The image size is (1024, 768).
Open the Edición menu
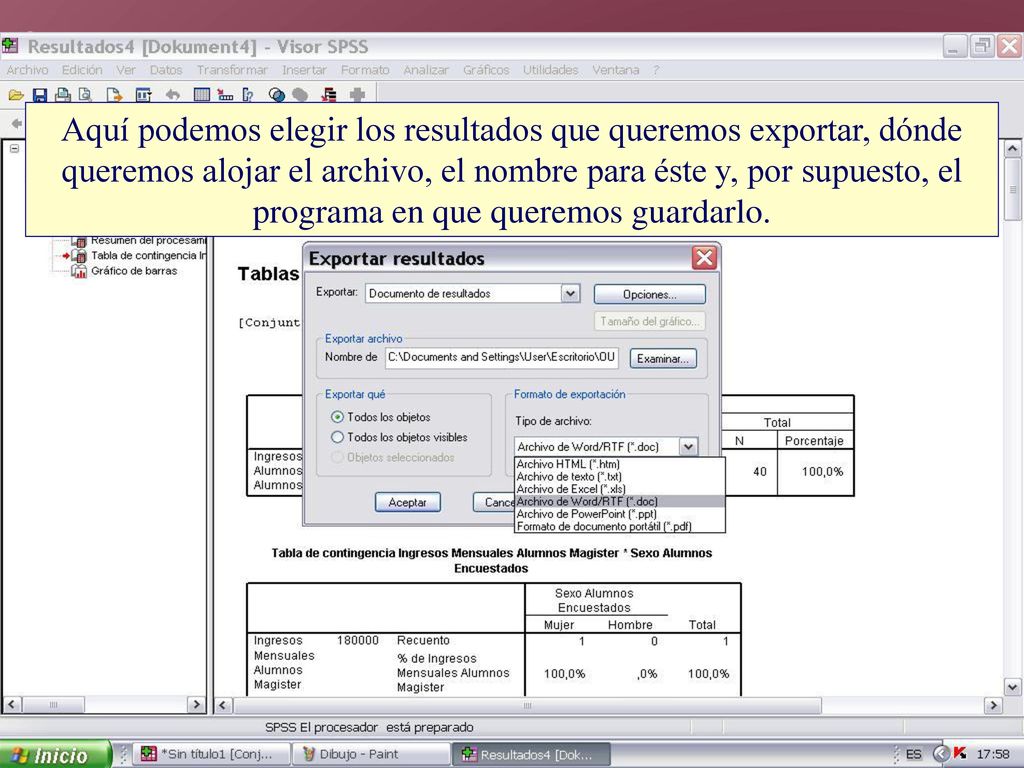click(82, 69)
